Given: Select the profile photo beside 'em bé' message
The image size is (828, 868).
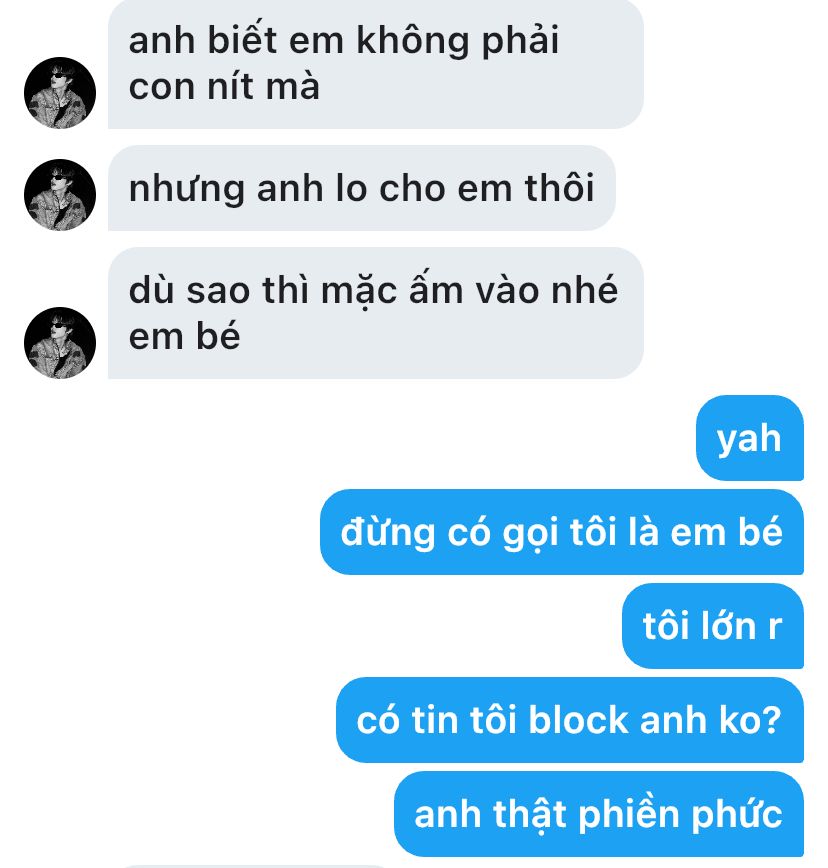Looking at the screenshot, I should click(60, 343).
